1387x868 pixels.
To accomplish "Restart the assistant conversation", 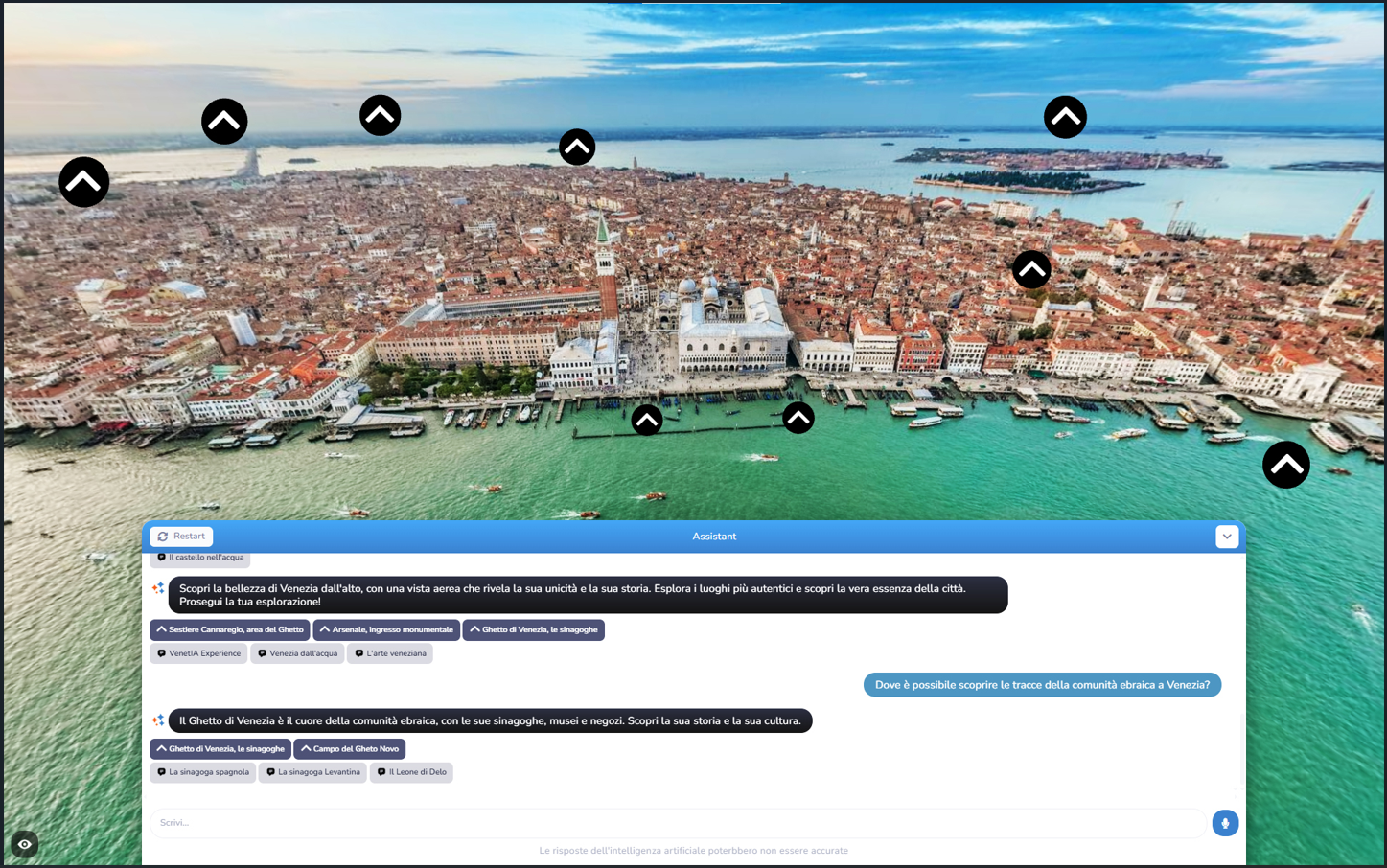I will pyautogui.click(x=181, y=537).
